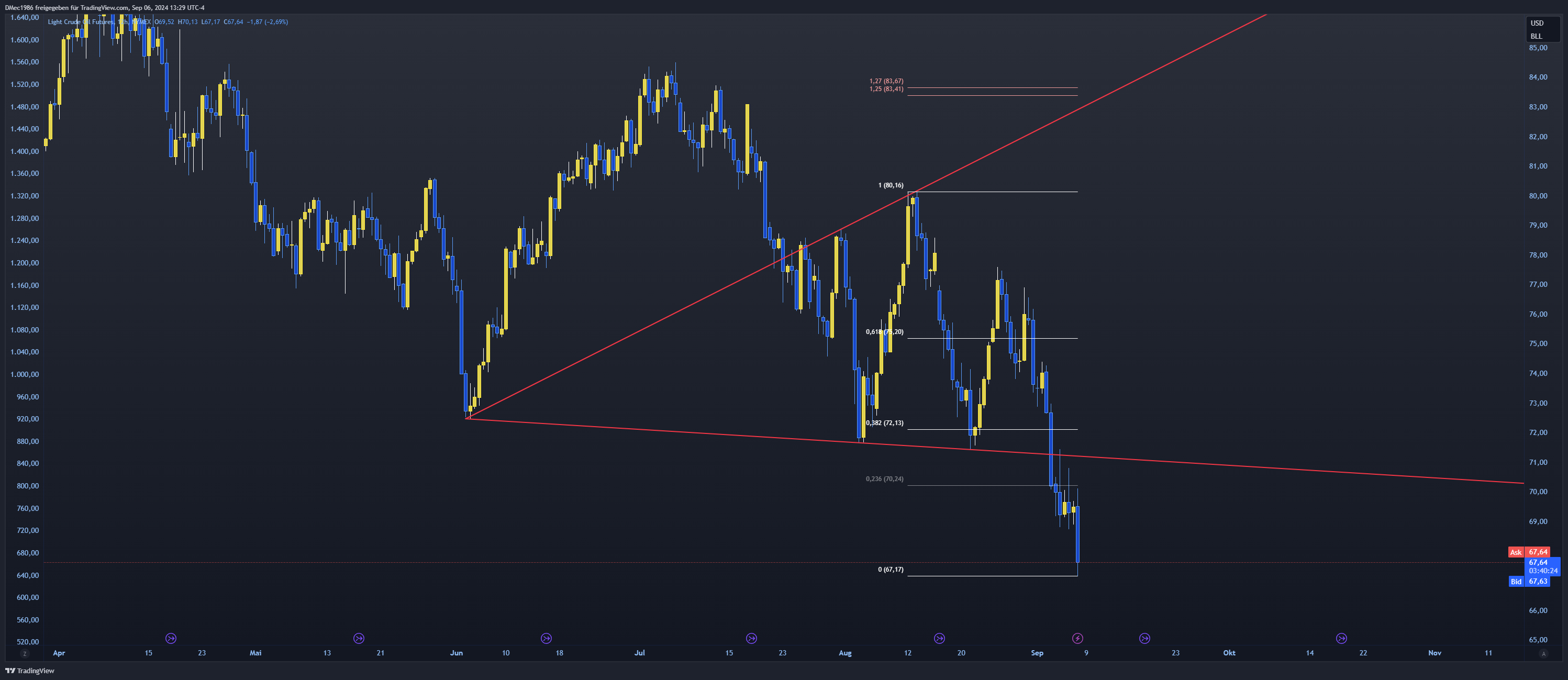This screenshot has height=680, width=1568.
Task: Click the rollover event icon in August
Action: (x=939, y=638)
